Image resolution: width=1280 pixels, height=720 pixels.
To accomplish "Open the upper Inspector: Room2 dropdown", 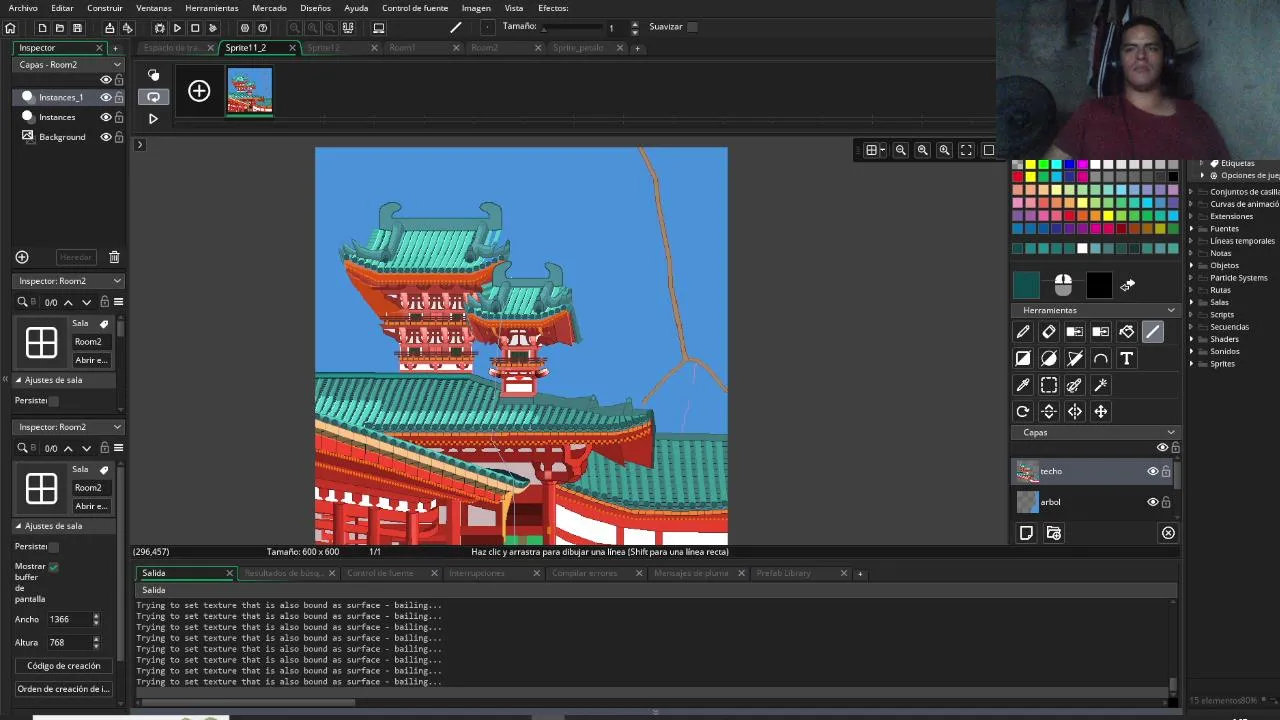I will coord(69,281).
